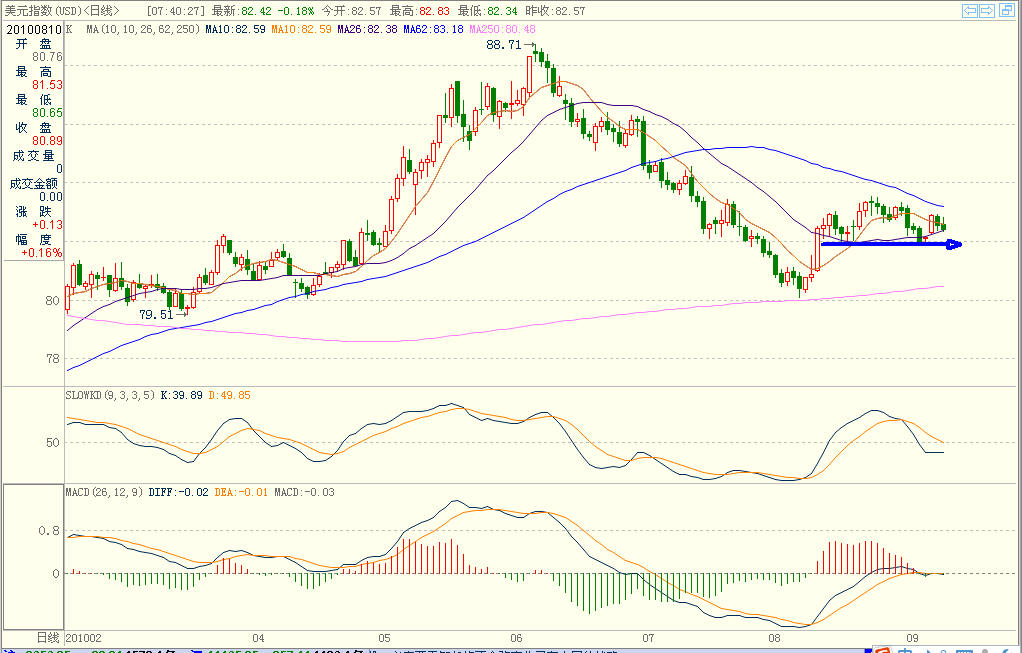Click the side panel 最高 value 81.53
The image size is (1022, 653).
48,85
